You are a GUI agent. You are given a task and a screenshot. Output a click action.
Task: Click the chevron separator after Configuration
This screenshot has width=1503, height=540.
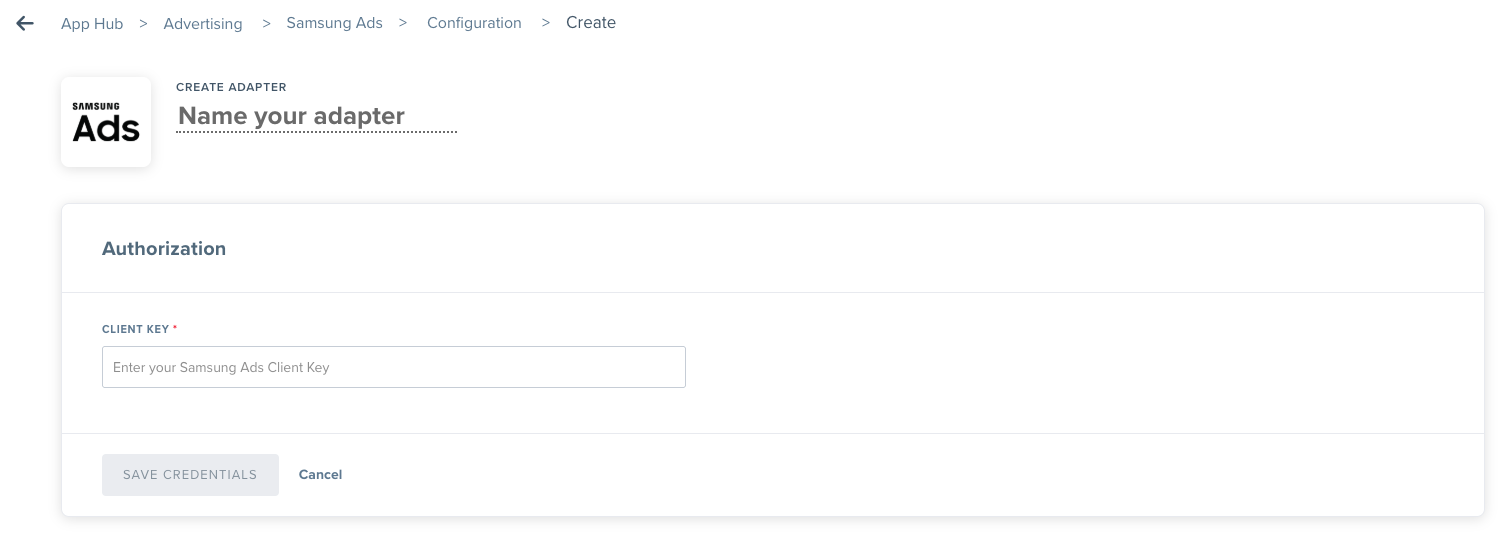coord(546,22)
